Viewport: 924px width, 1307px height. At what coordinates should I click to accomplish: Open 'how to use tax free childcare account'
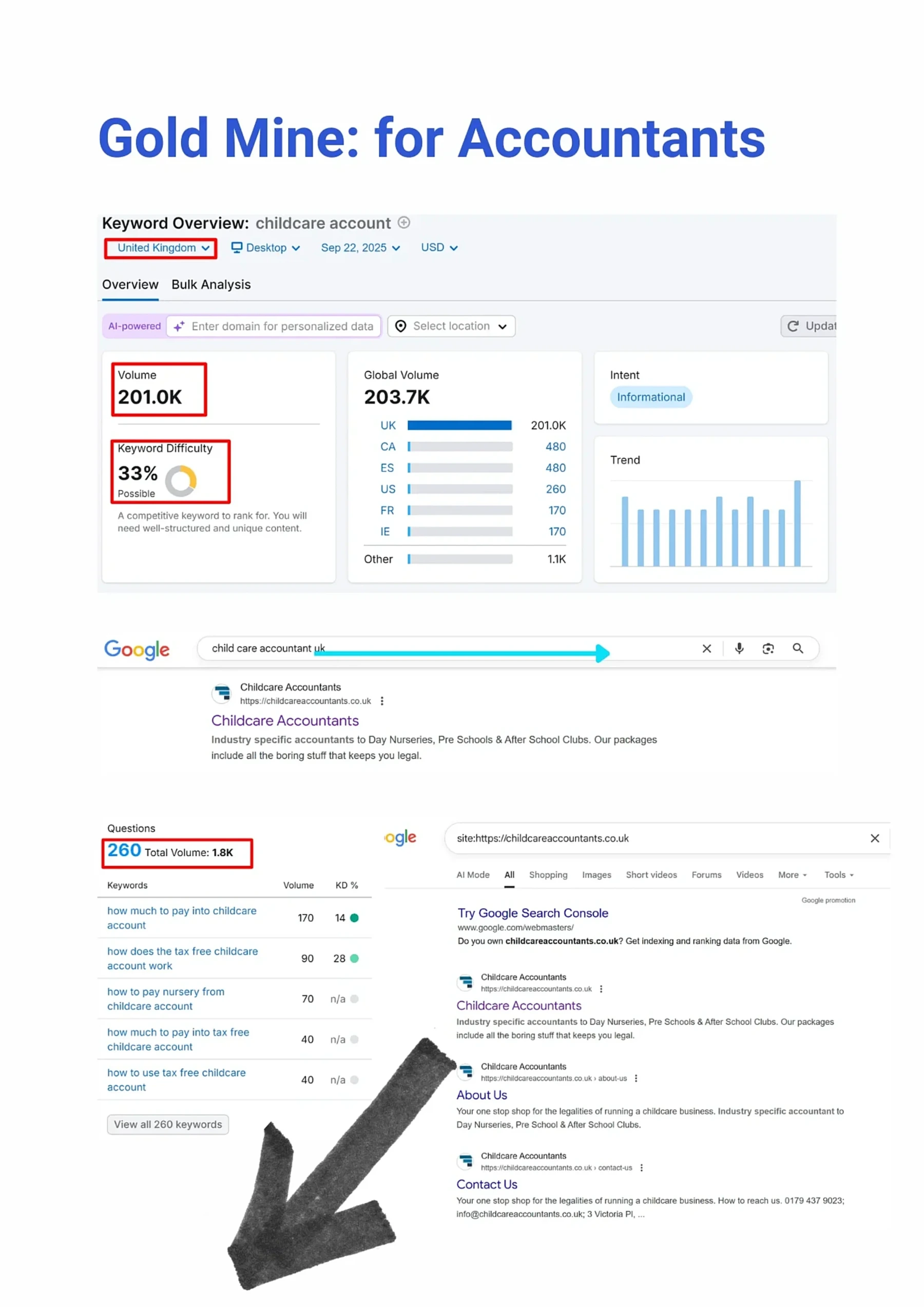pyautogui.click(x=177, y=1080)
